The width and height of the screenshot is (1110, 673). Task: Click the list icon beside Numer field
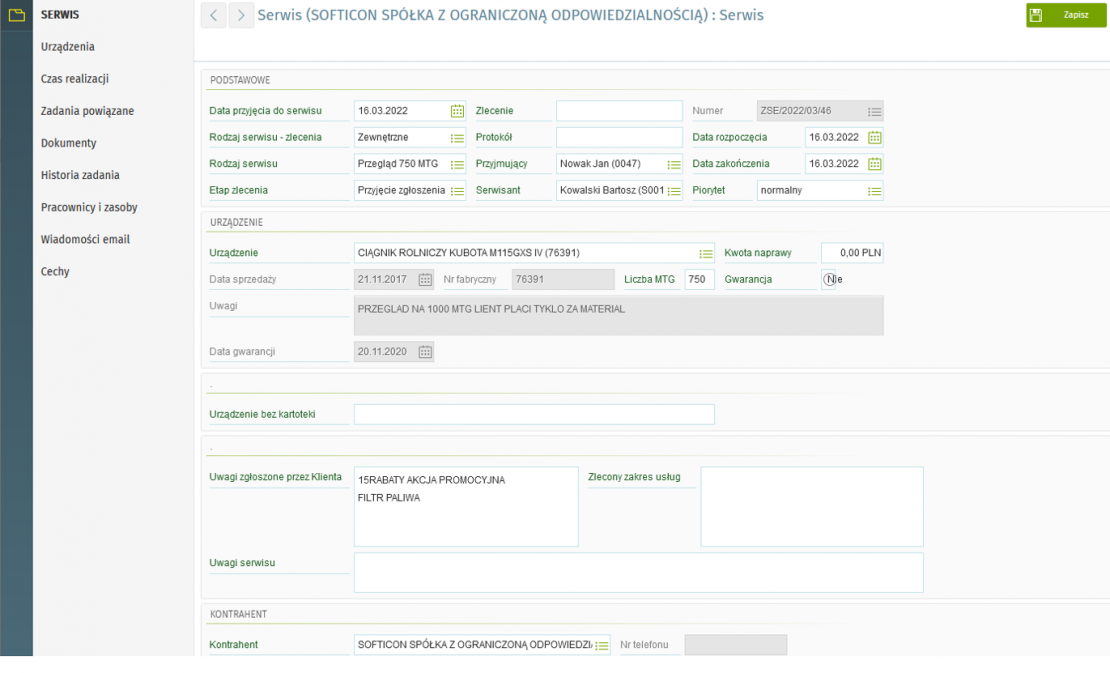click(x=874, y=112)
